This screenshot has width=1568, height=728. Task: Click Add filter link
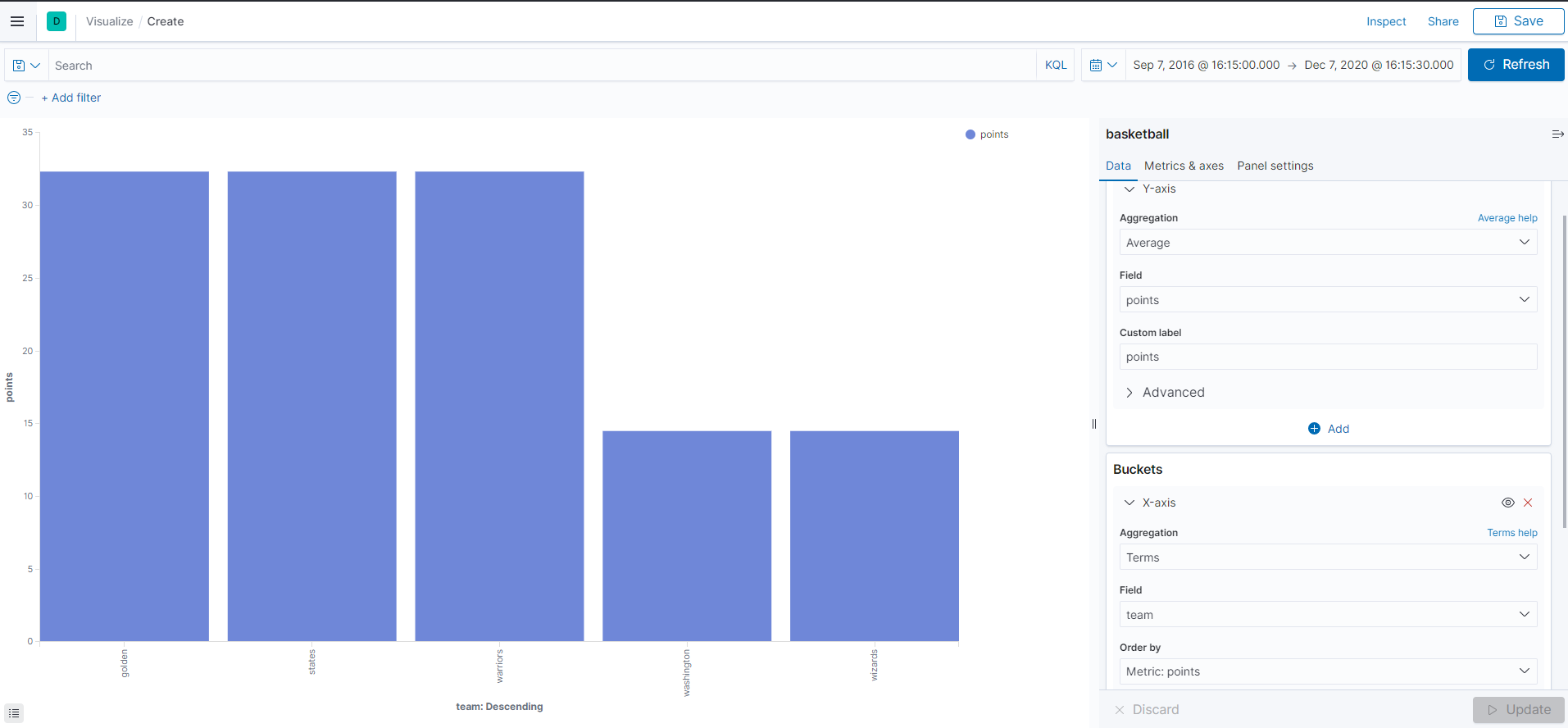coord(71,98)
